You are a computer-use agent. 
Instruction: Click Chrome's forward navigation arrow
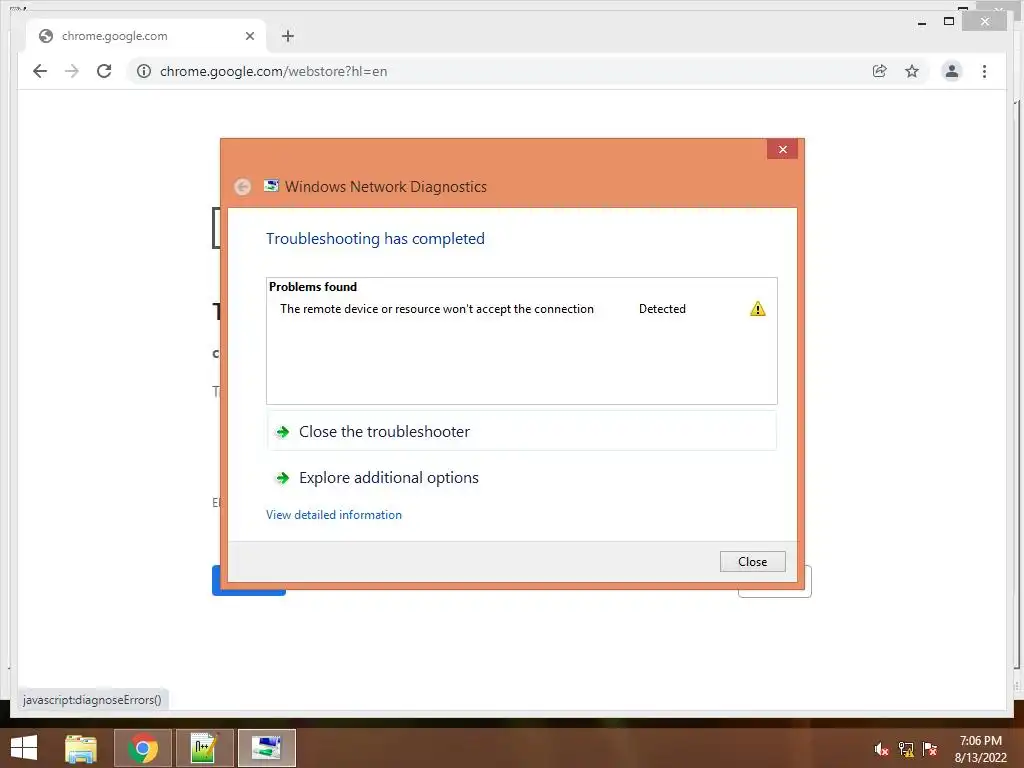[72, 71]
